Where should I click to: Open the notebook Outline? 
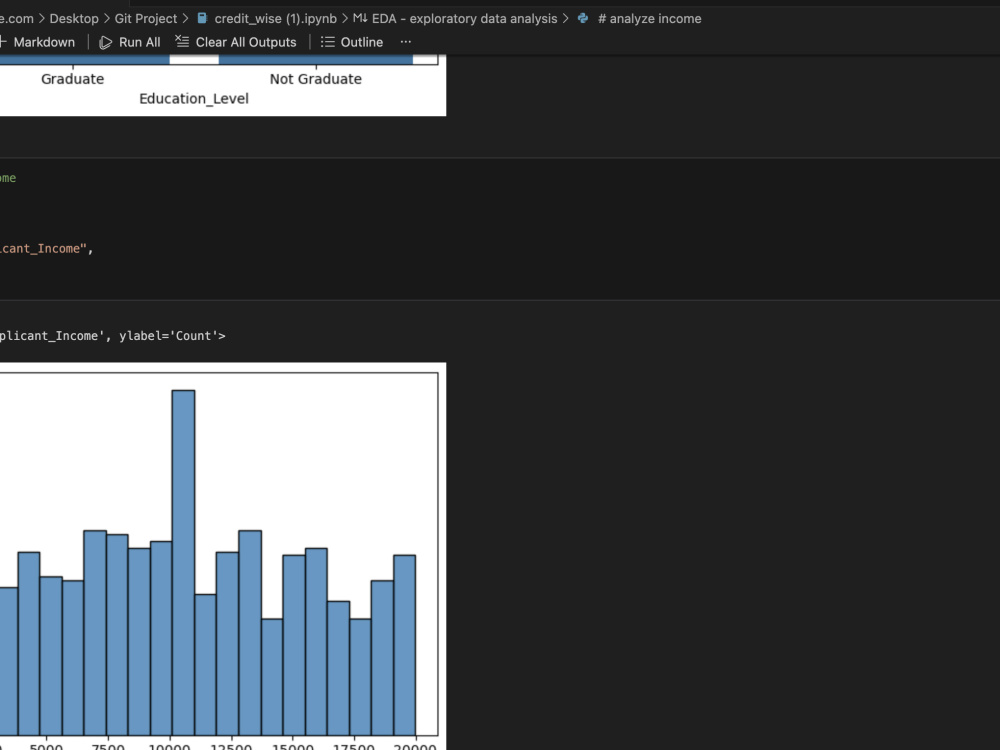coord(352,42)
